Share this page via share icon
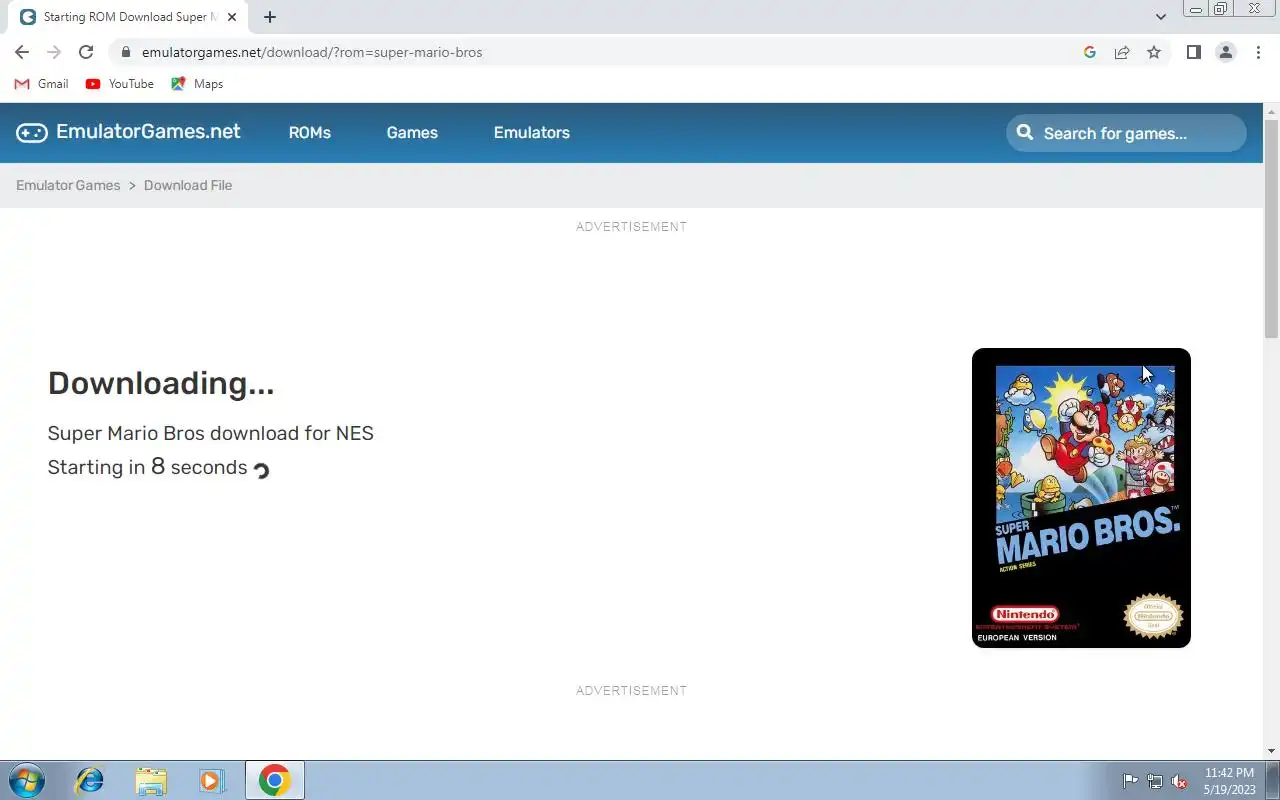Image resolution: width=1280 pixels, height=800 pixels. tap(1122, 52)
